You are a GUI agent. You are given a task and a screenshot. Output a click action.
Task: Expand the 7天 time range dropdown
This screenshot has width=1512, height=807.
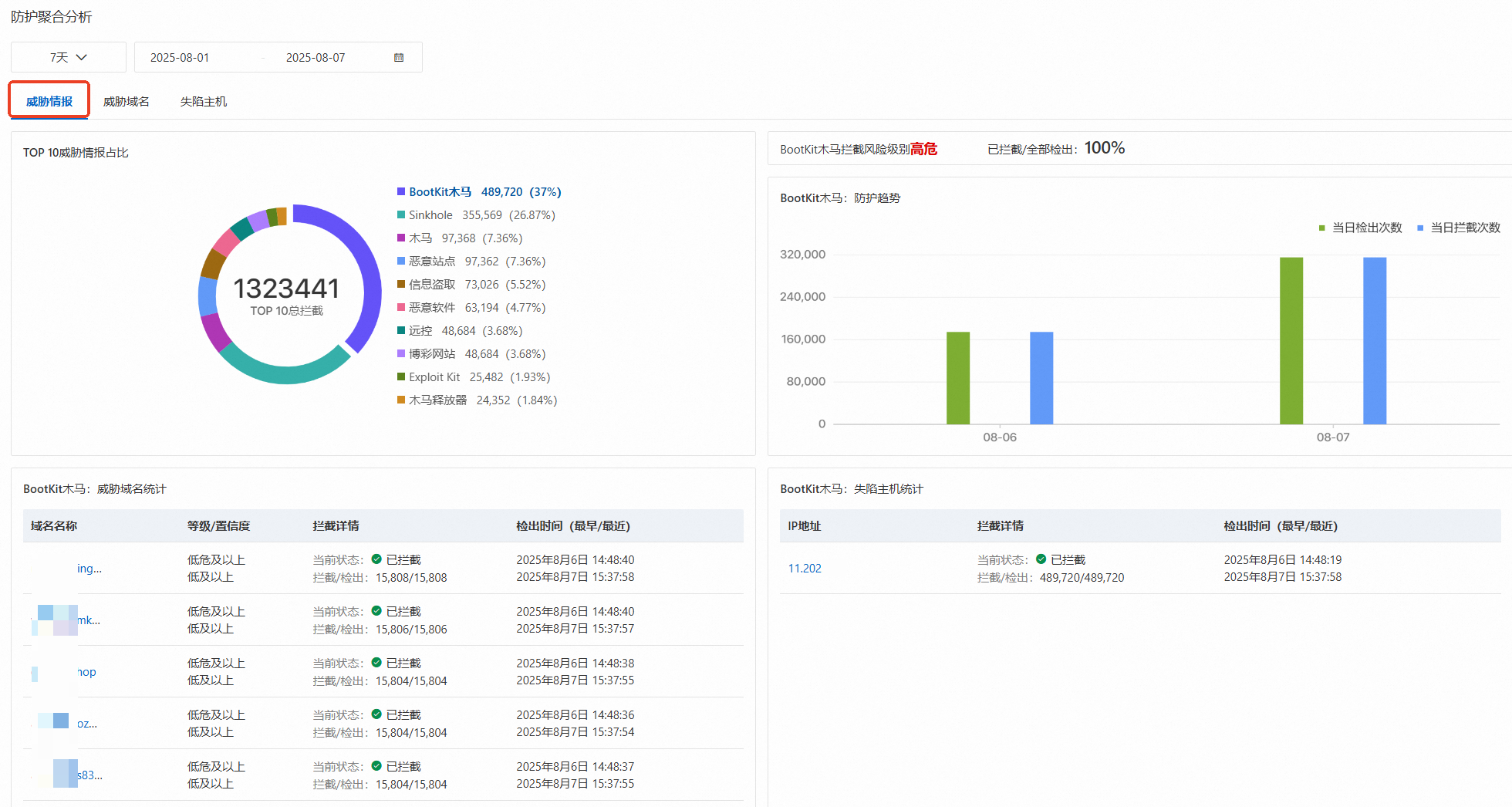(69, 57)
